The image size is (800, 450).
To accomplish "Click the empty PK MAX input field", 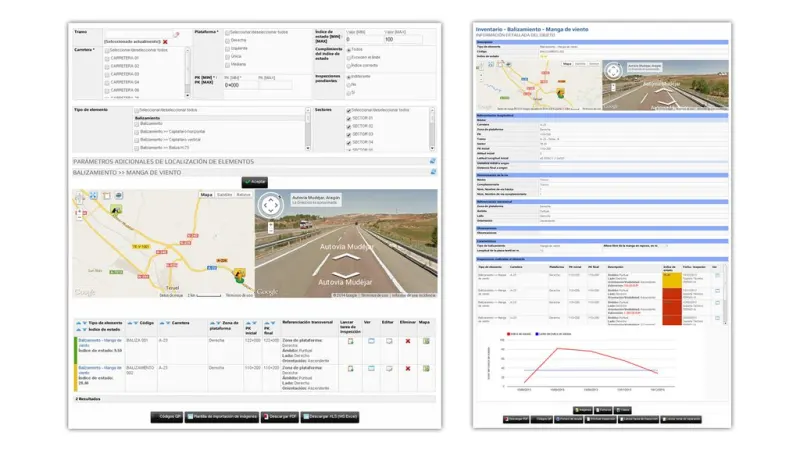I will tap(275, 85).
